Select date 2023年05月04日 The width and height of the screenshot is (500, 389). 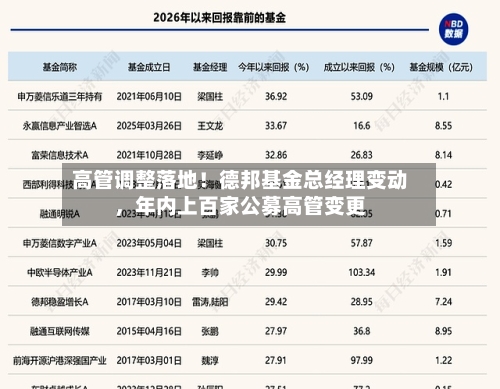click(149, 243)
